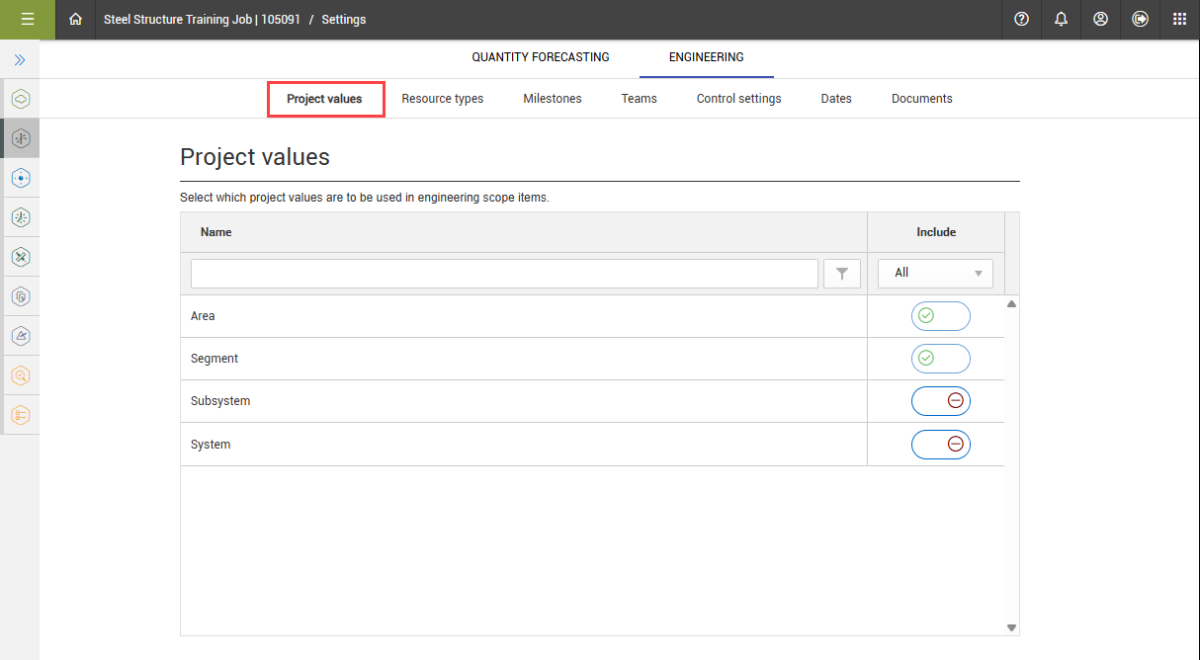Viewport: 1200px width, 660px height.
Task: Open notifications bell icon
Action: 1061,19
